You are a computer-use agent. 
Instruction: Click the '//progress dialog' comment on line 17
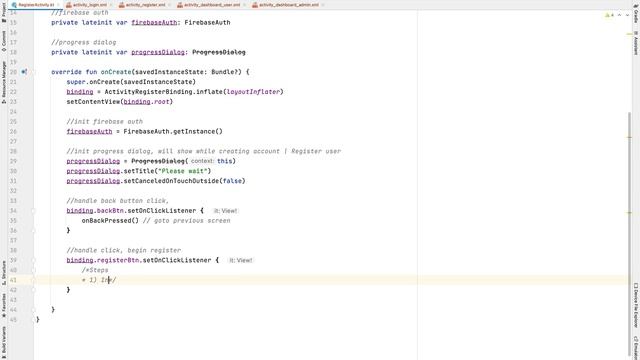(84, 42)
